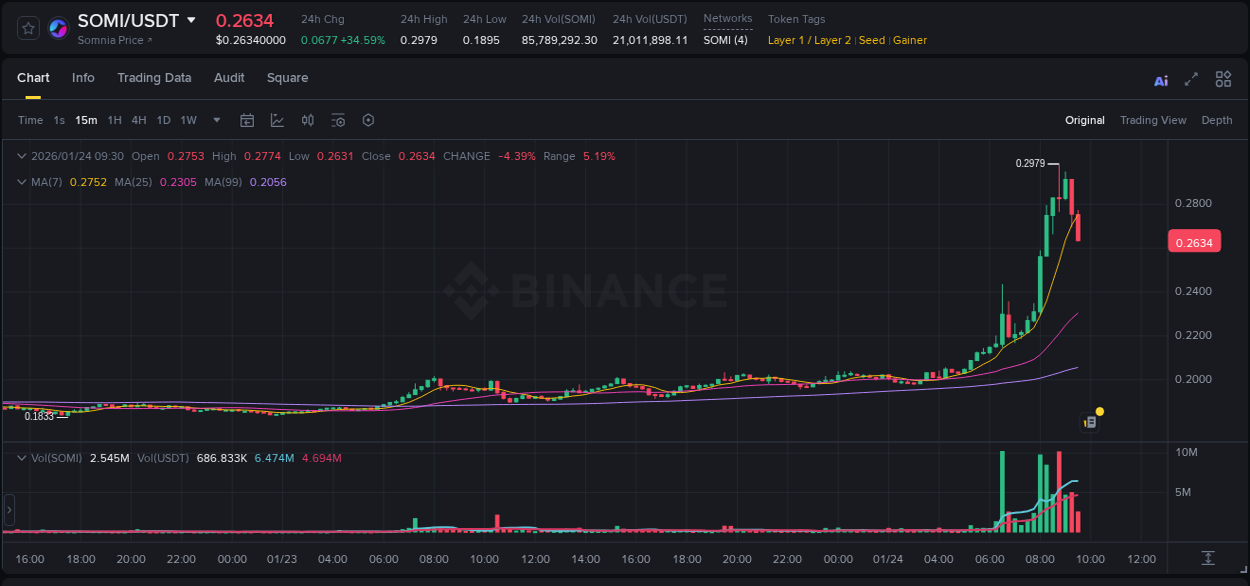
Task: Expand chart fullscreen with diagonal arrows icon
Action: [x=1190, y=78]
